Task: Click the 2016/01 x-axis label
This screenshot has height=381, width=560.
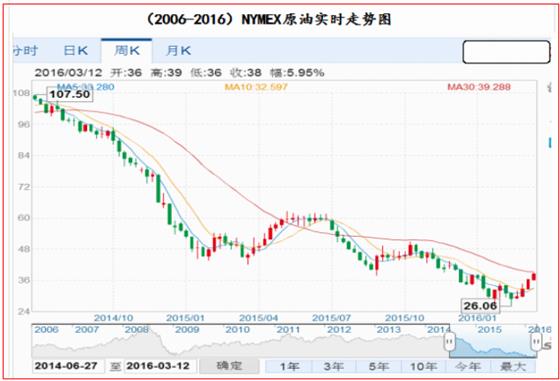Action: tap(477, 318)
